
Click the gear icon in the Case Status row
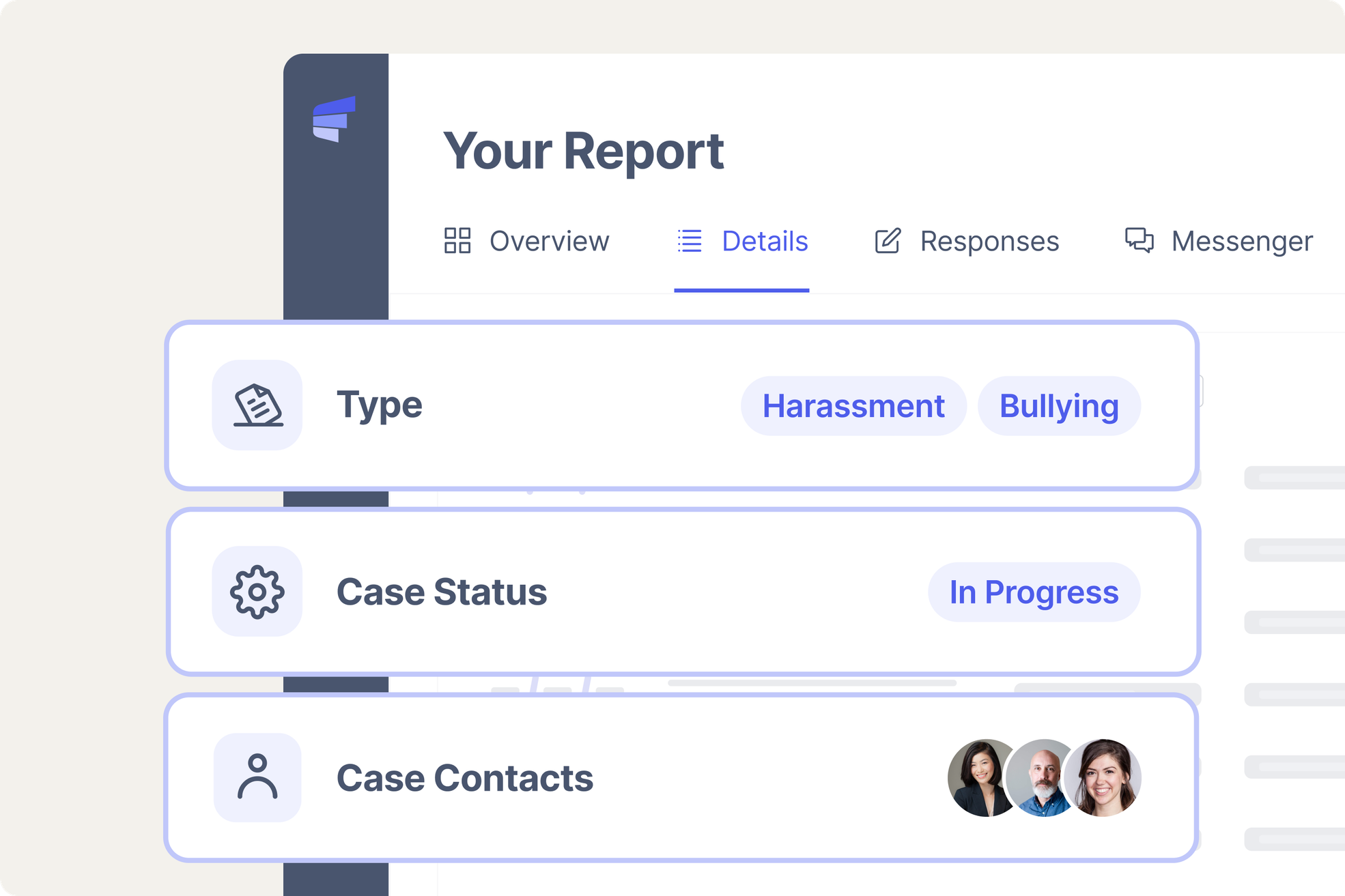click(x=257, y=592)
